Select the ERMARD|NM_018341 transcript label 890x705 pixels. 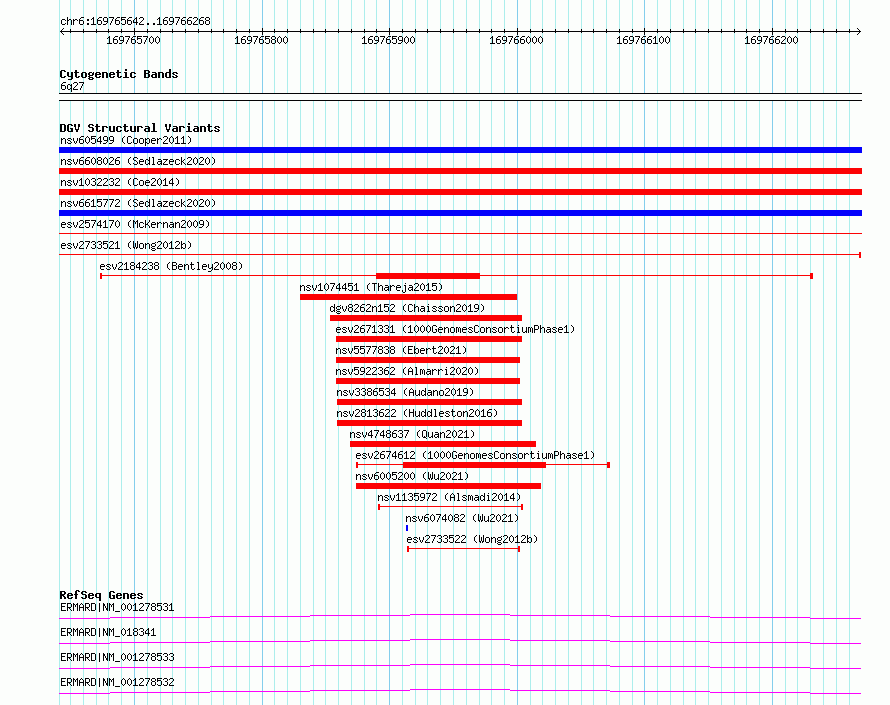(x=108, y=632)
